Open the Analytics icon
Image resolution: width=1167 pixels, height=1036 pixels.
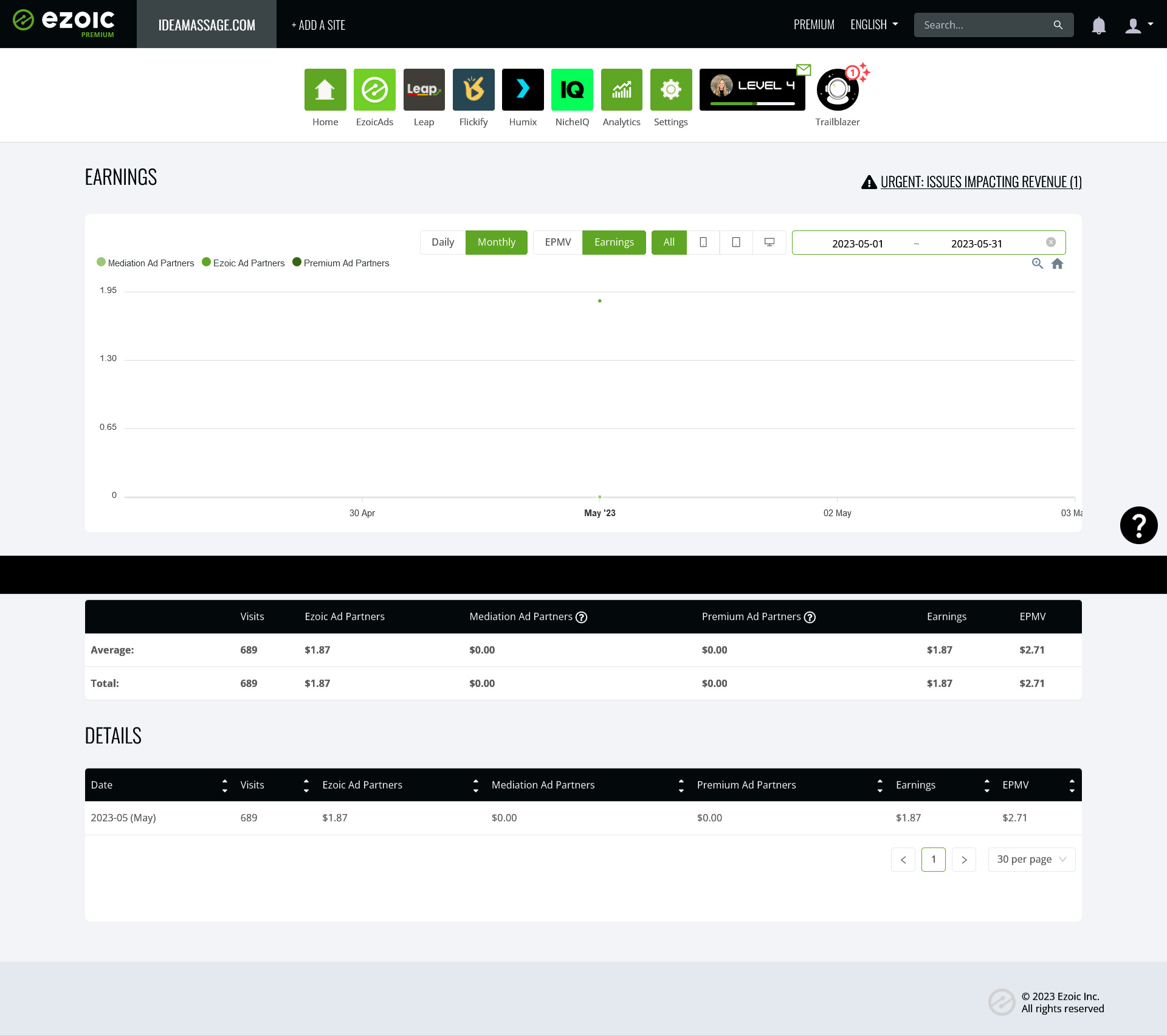(622, 89)
